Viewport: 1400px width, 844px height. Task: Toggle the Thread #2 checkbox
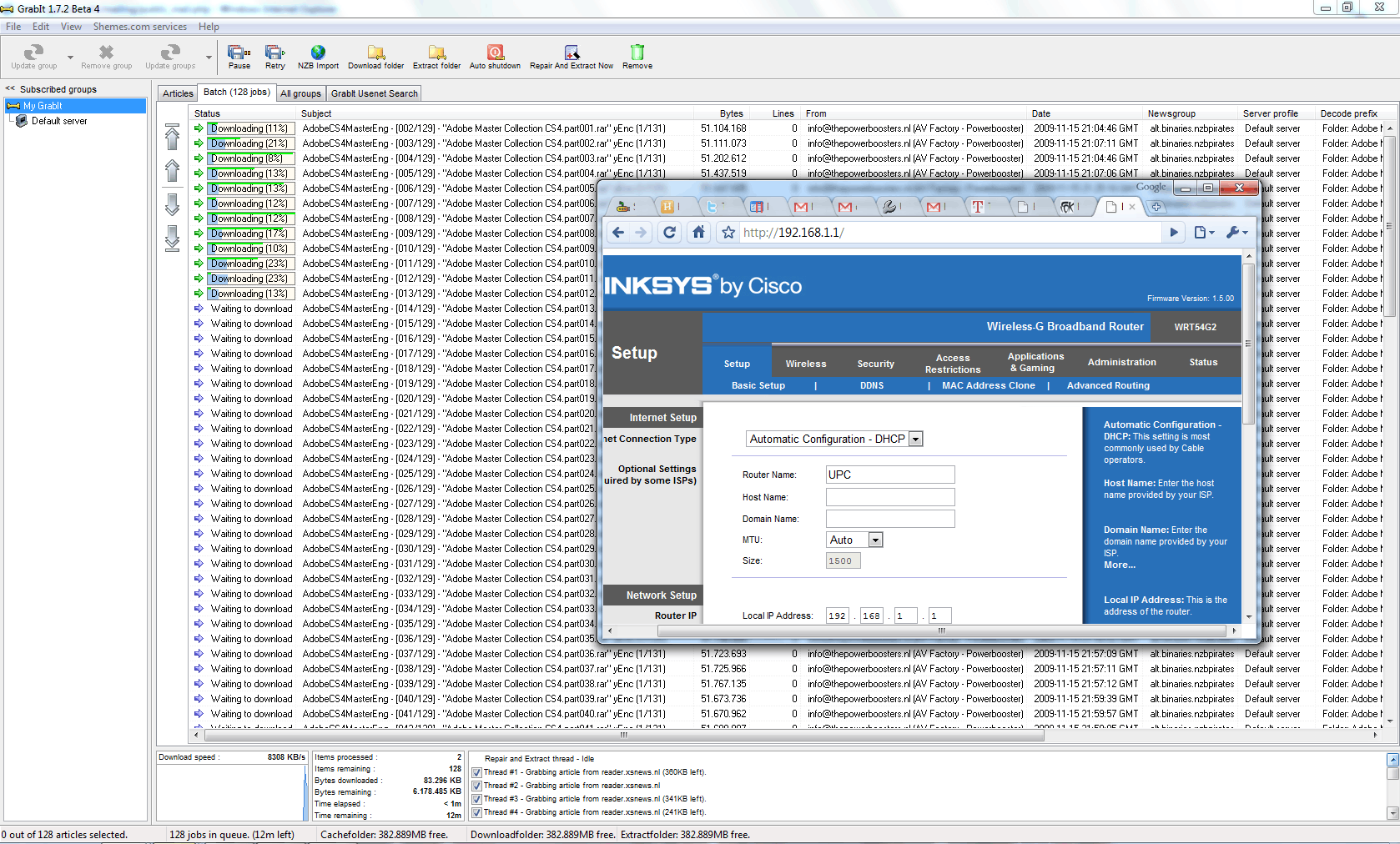pyautogui.click(x=477, y=786)
